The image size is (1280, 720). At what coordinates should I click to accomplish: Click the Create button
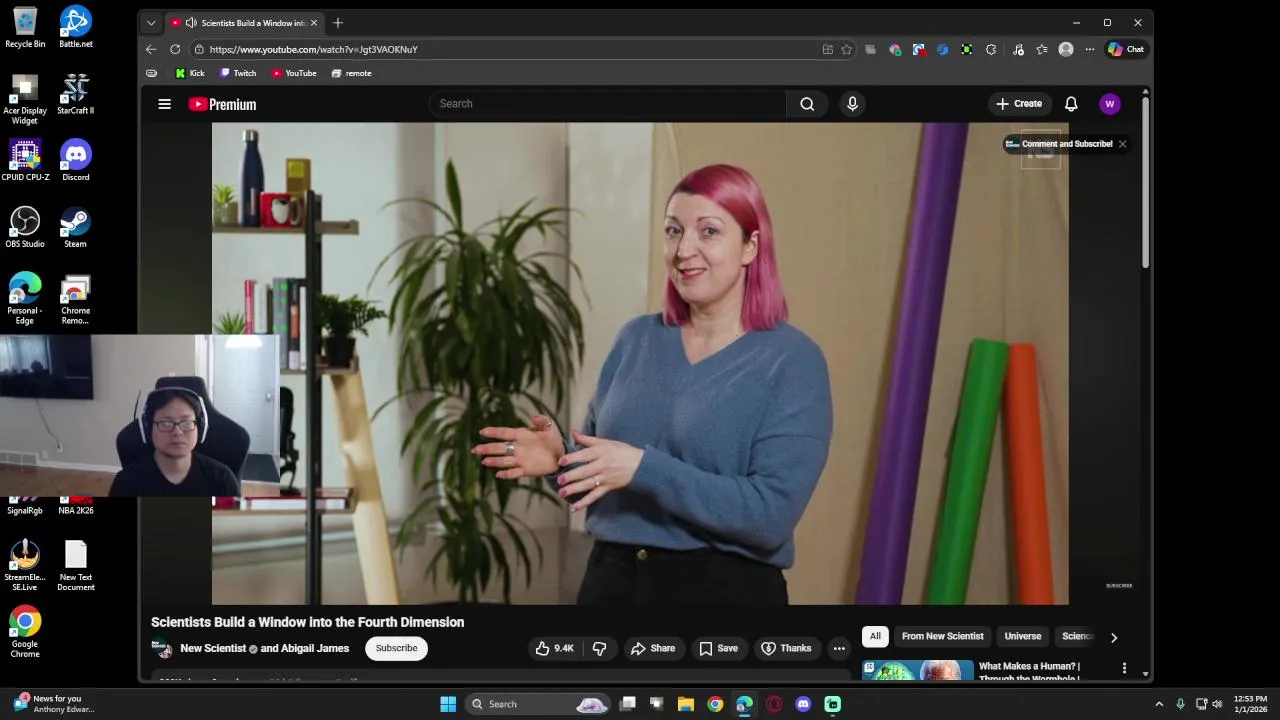click(x=1020, y=104)
